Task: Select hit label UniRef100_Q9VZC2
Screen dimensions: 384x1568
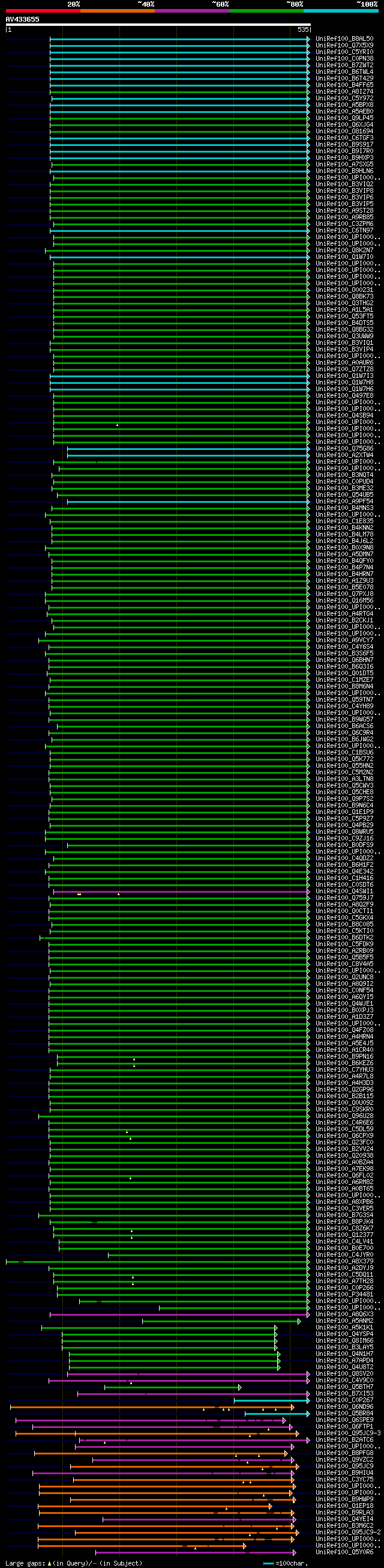Action: tap(344, 1460)
